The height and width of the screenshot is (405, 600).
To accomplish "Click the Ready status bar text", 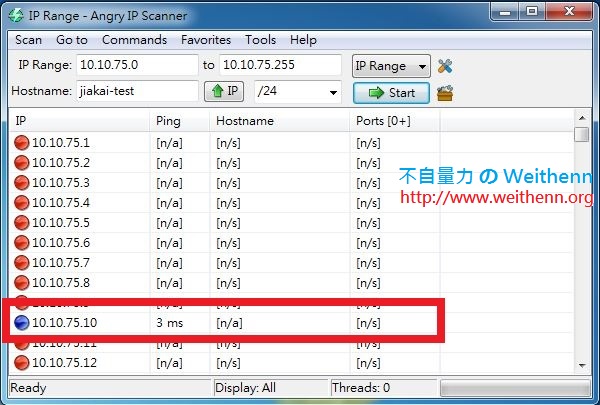I will coord(28,388).
